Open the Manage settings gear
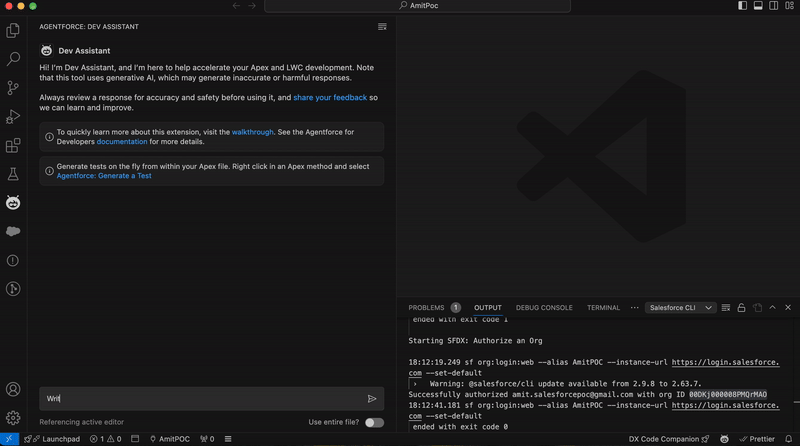Image resolution: width=800 pixels, height=446 pixels. [x=13, y=418]
